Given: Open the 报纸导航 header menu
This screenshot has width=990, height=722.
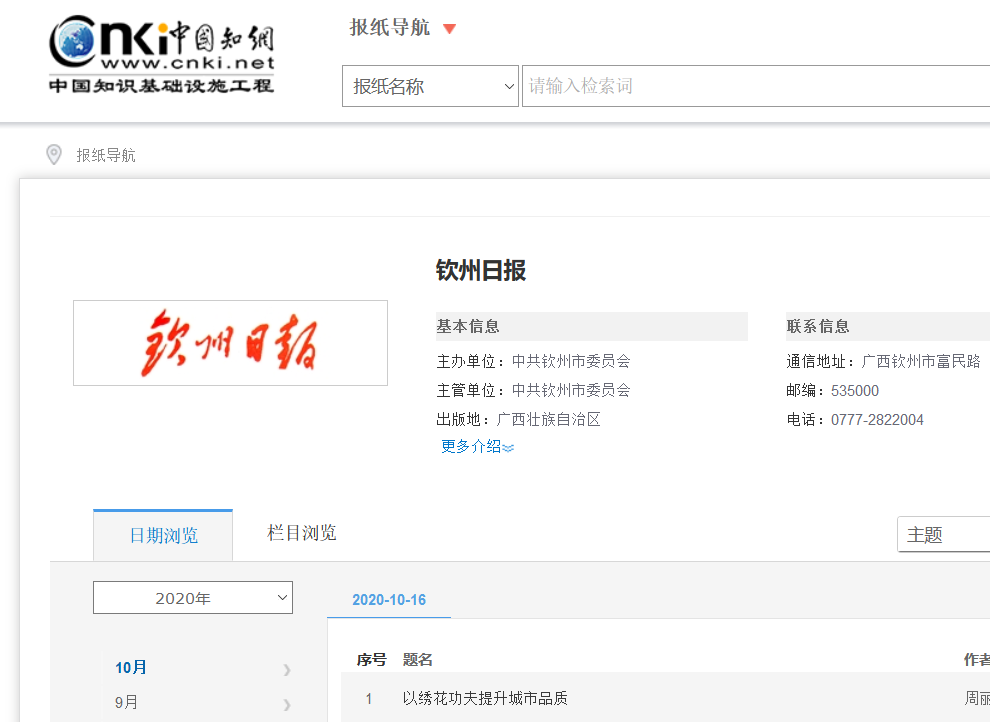Looking at the screenshot, I should [x=390, y=28].
